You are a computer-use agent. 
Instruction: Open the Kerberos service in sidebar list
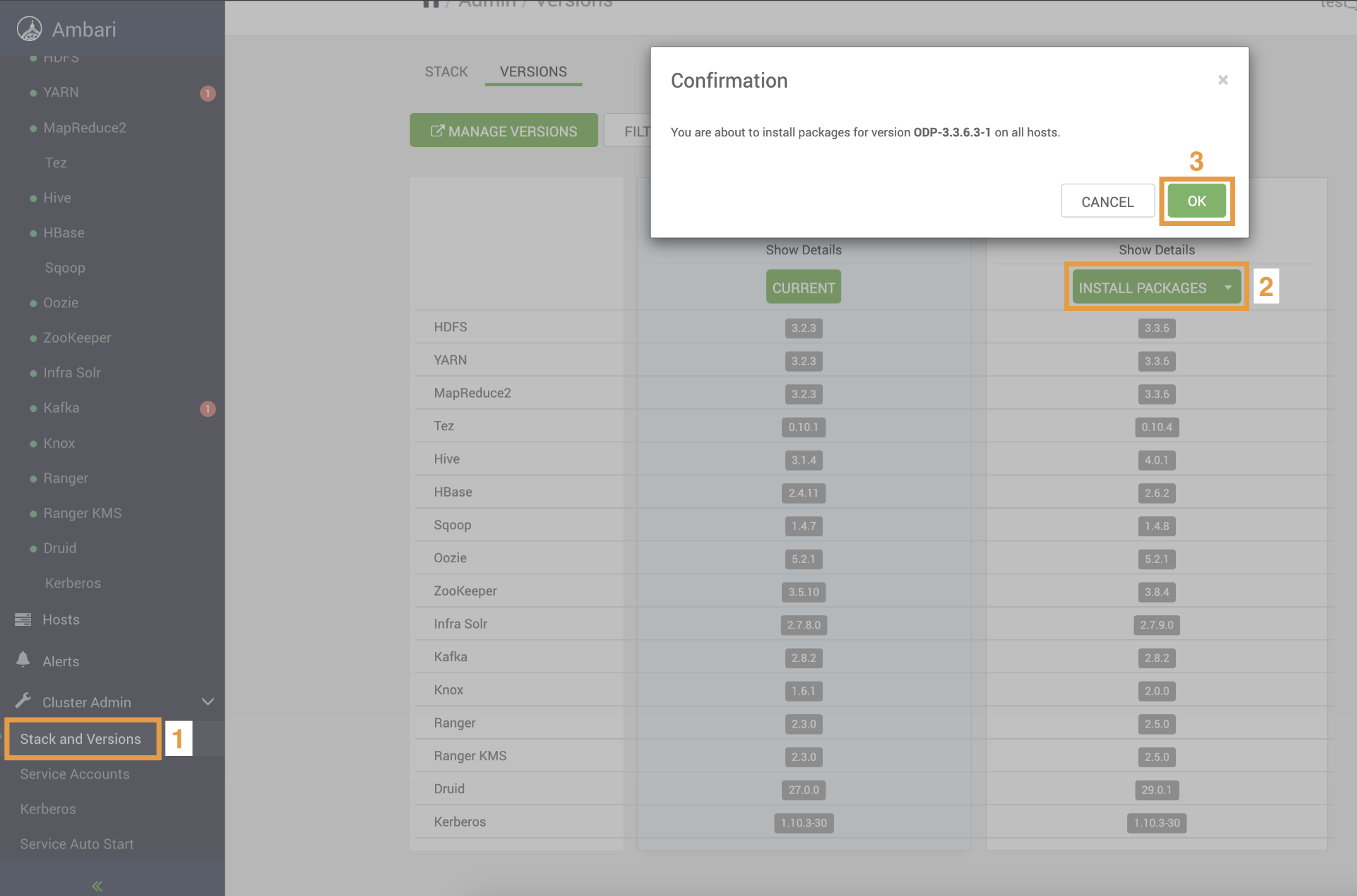click(x=73, y=584)
